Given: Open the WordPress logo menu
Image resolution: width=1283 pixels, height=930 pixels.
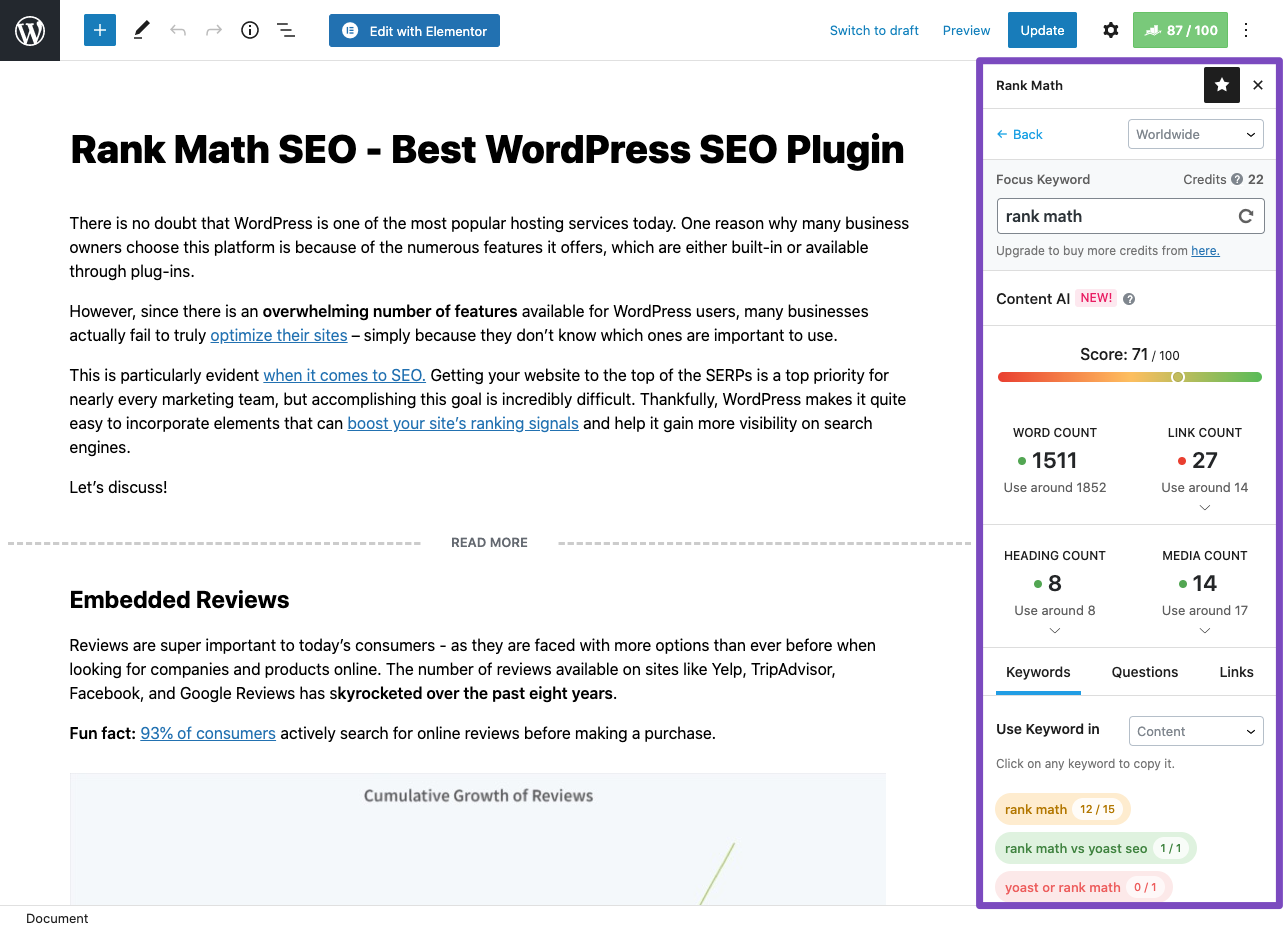Looking at the screenshot, I should pos(30,30).
